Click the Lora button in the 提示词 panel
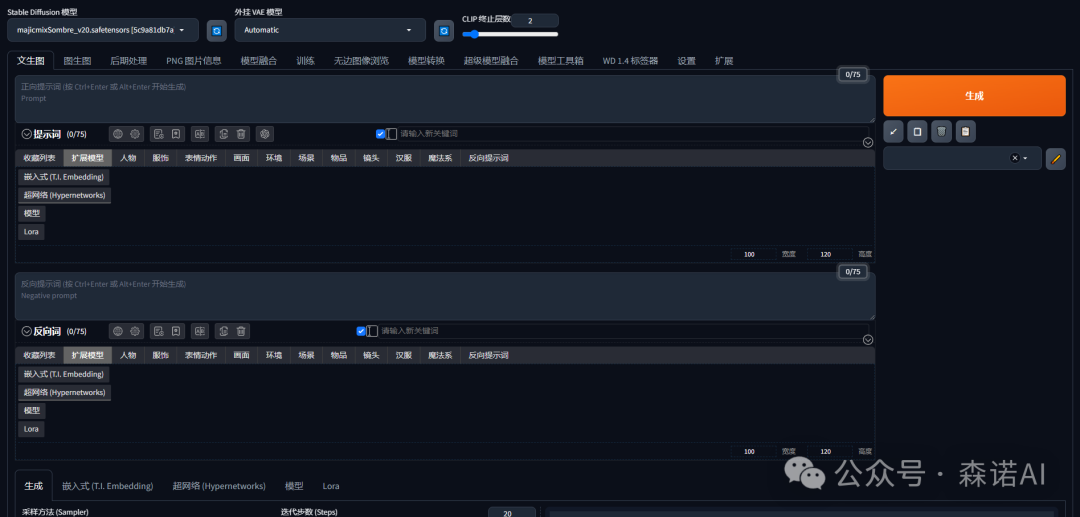The image size is (1080, 517). 32,232
